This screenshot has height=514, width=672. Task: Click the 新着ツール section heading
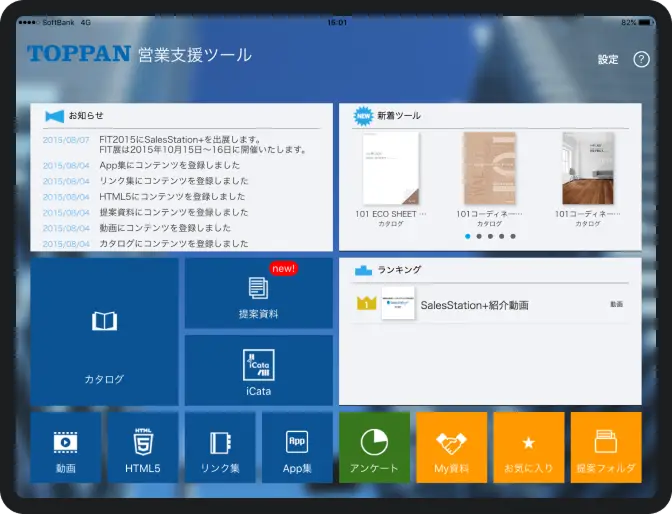pyautogui.click(x=399, y=115)
